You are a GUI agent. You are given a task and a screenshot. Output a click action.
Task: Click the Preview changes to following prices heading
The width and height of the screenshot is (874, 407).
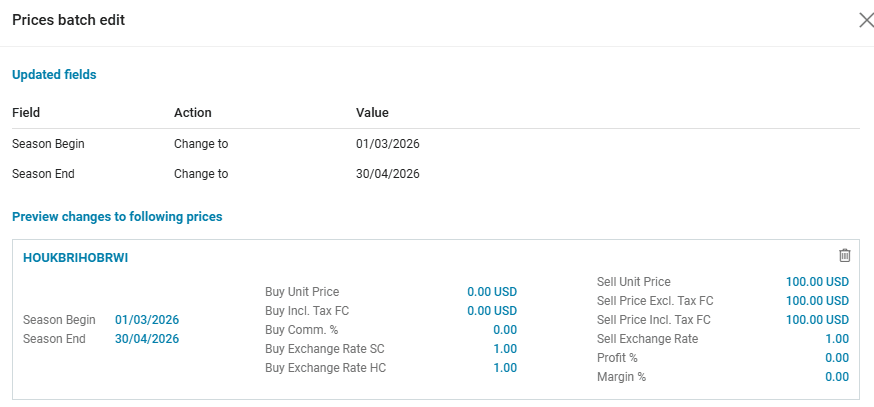(117, 216)
